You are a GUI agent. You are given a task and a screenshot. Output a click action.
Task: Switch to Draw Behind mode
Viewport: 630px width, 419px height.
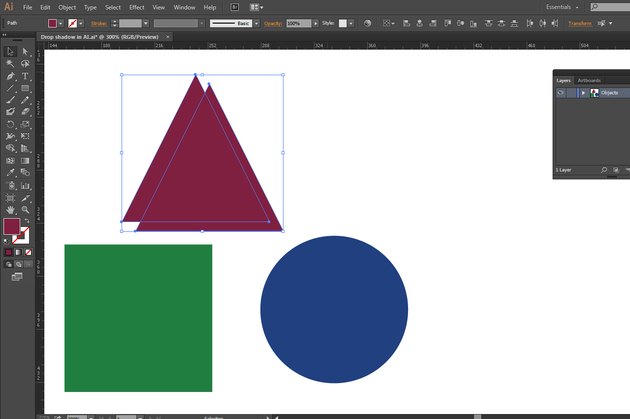pos(18,264)
